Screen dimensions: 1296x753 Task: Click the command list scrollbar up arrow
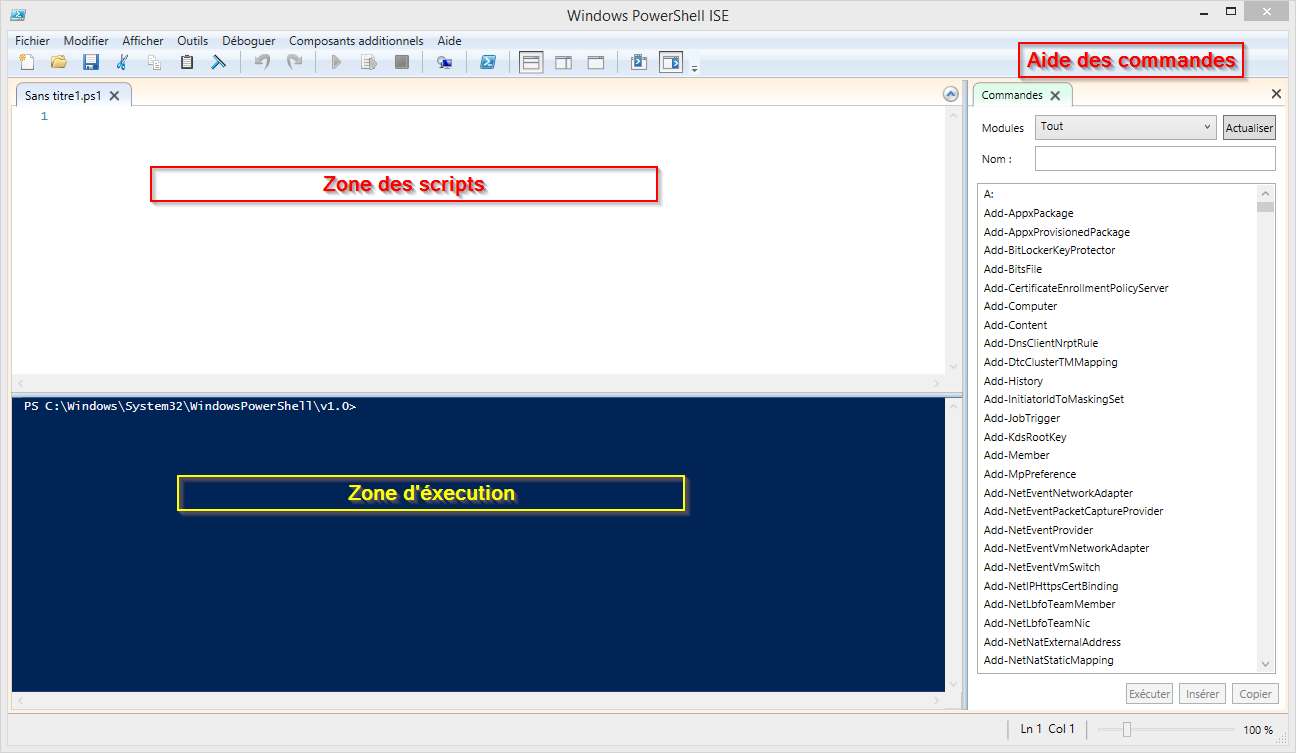point(1266,194)
